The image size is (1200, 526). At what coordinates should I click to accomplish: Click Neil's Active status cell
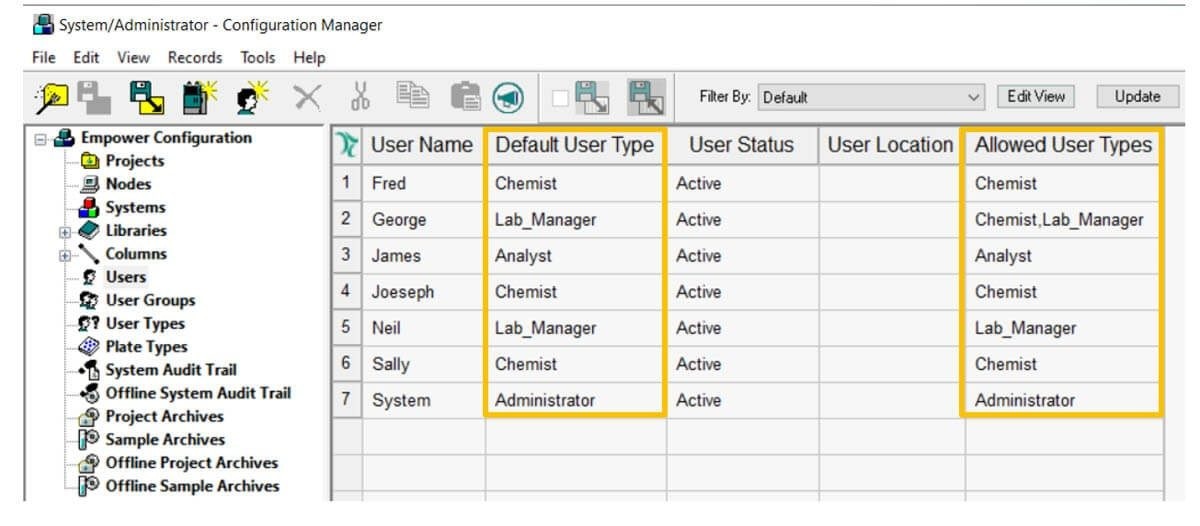[742, 328]
